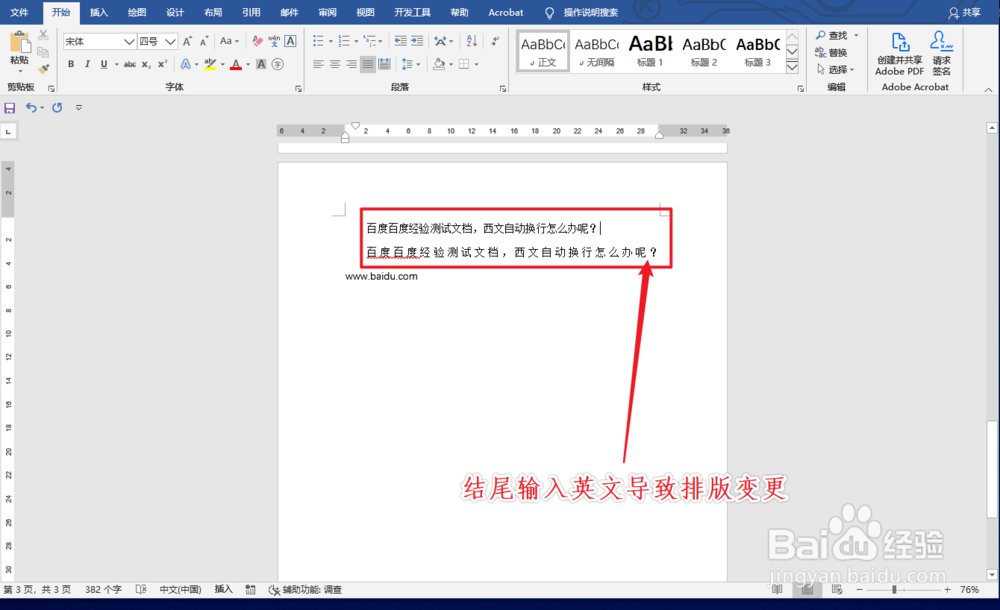This screenshot has width=1000, height=610.
Task: Open the 设计 ribbon tab
Action: click(x=175, y=12)
